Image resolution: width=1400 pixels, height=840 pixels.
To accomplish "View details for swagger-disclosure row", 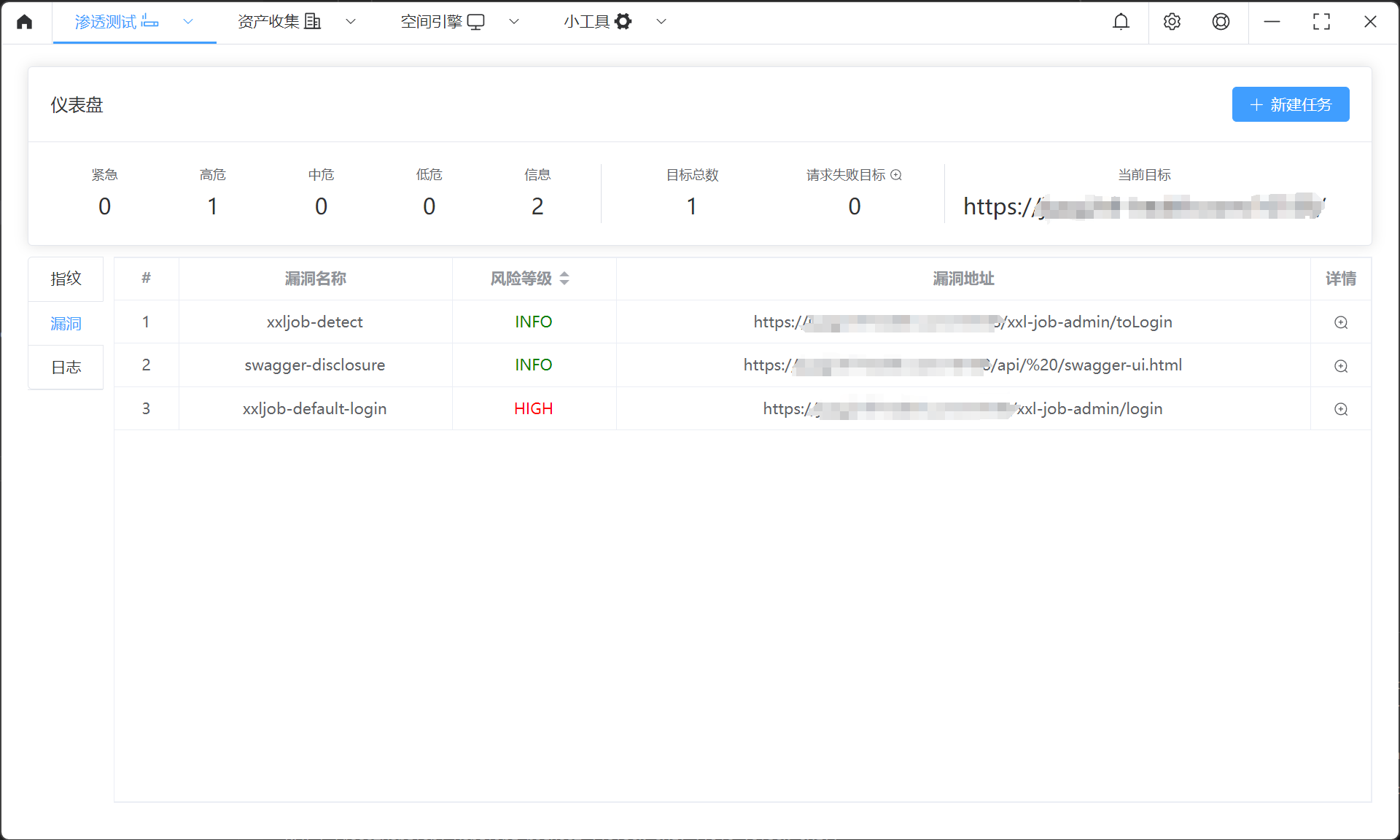I will click(1340, 366).
